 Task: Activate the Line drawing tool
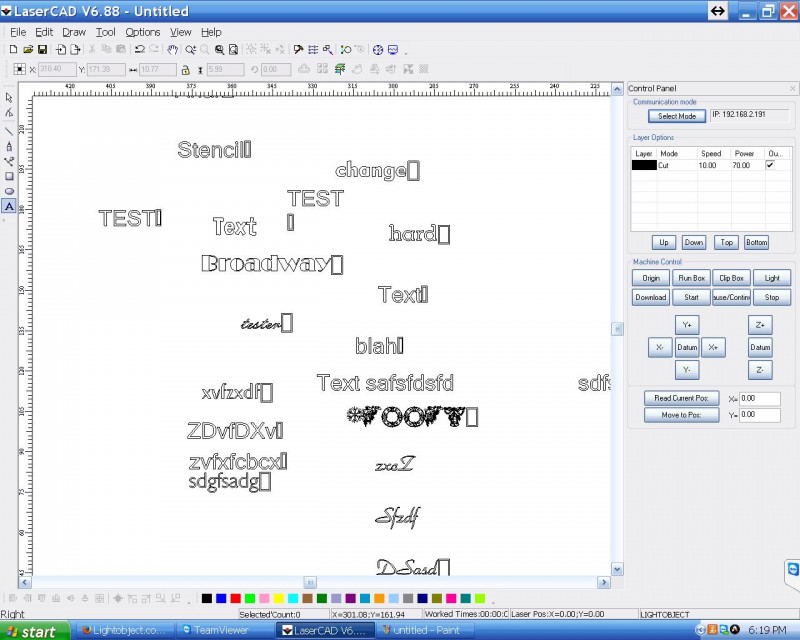pyautogui.click(x=9, y=130)
